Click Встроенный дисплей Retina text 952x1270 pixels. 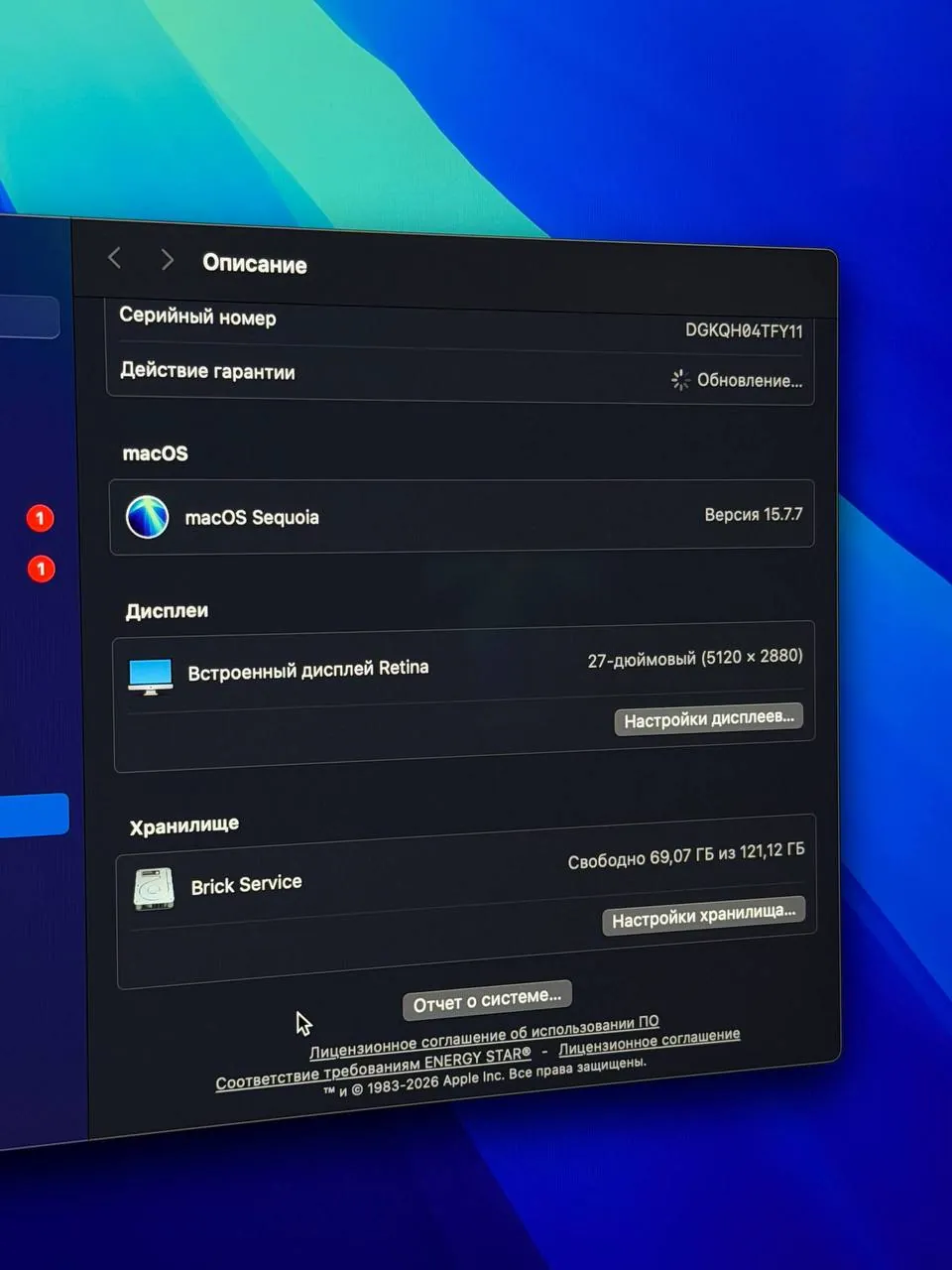coord(308,670)
